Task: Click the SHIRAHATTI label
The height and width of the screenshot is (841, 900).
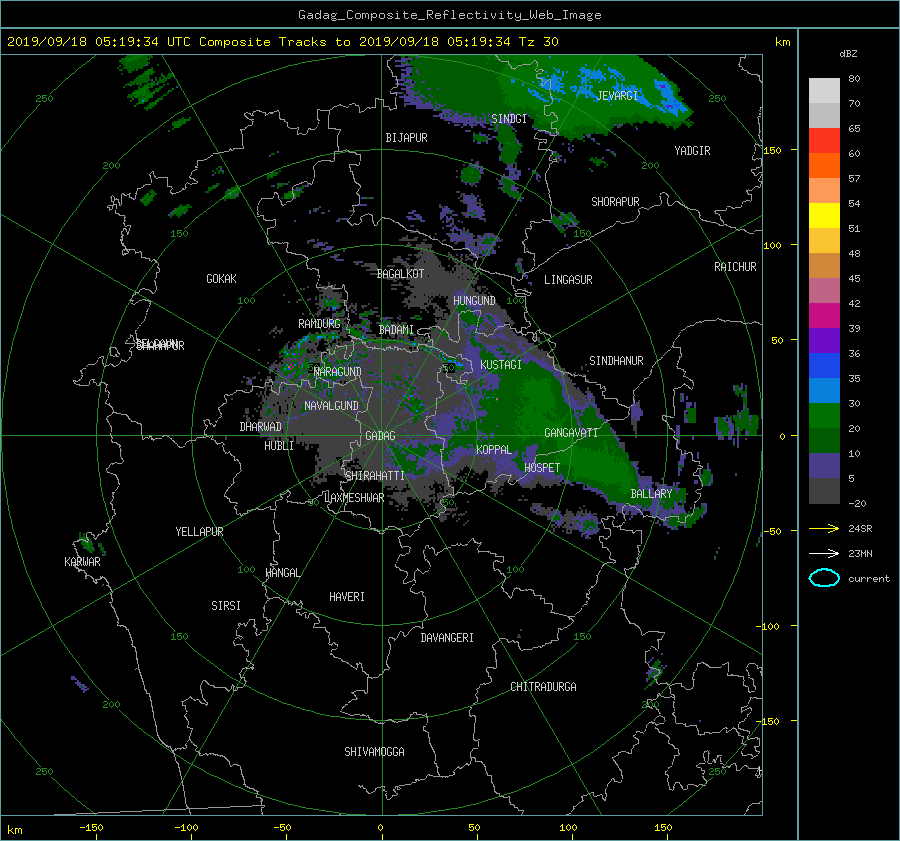Action: (375, 475)
